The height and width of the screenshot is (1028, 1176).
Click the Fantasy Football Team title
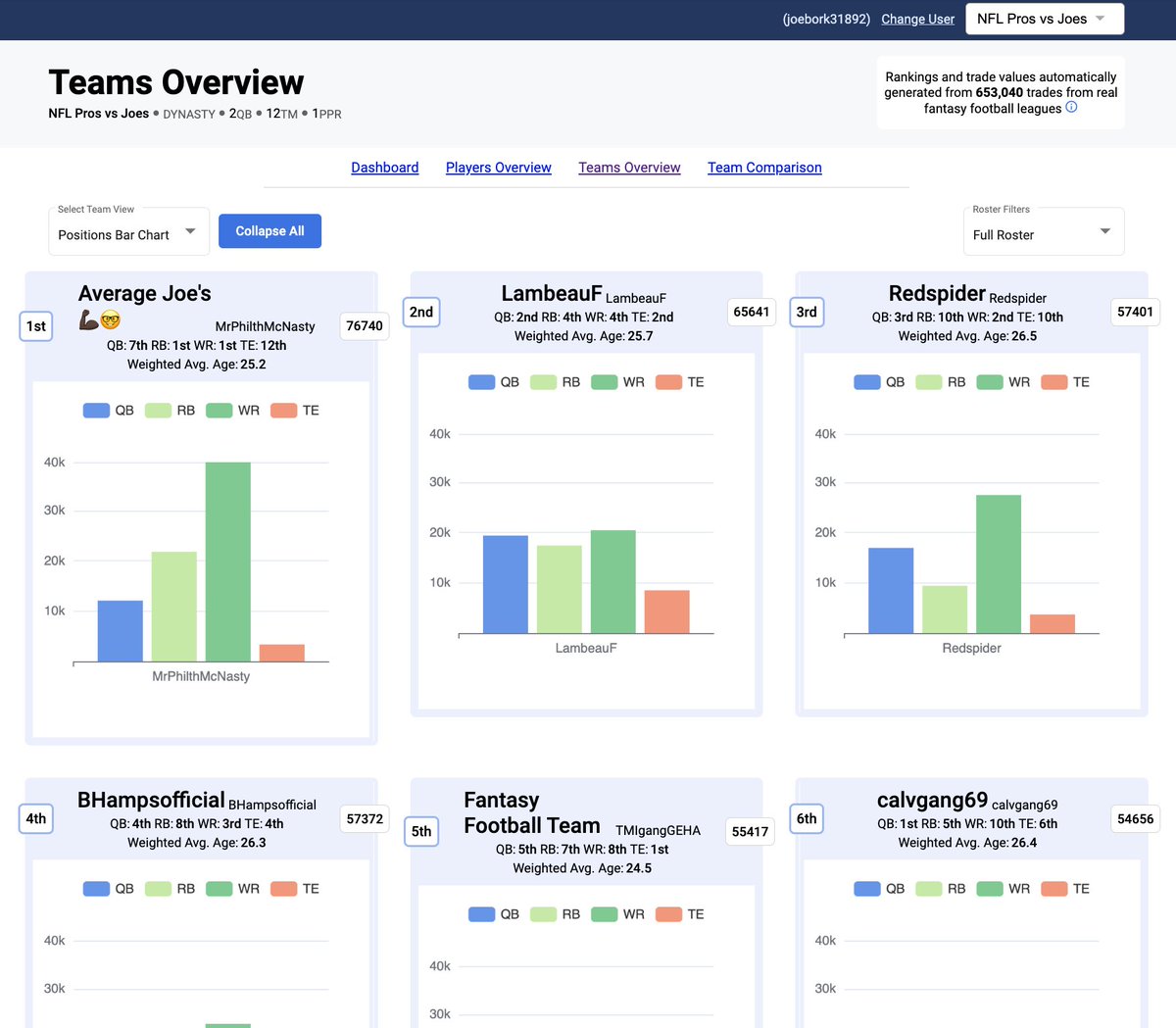click(x=532, y=812)
